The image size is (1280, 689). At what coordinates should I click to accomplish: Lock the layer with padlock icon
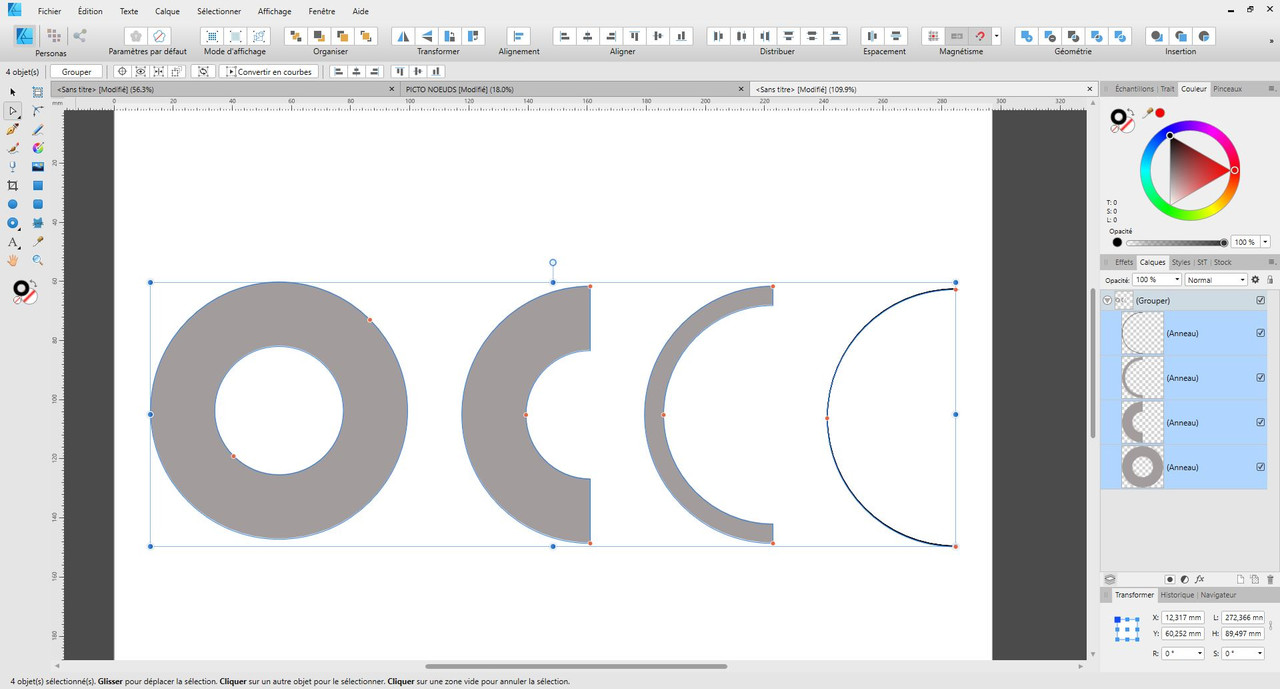(1270, 280)
